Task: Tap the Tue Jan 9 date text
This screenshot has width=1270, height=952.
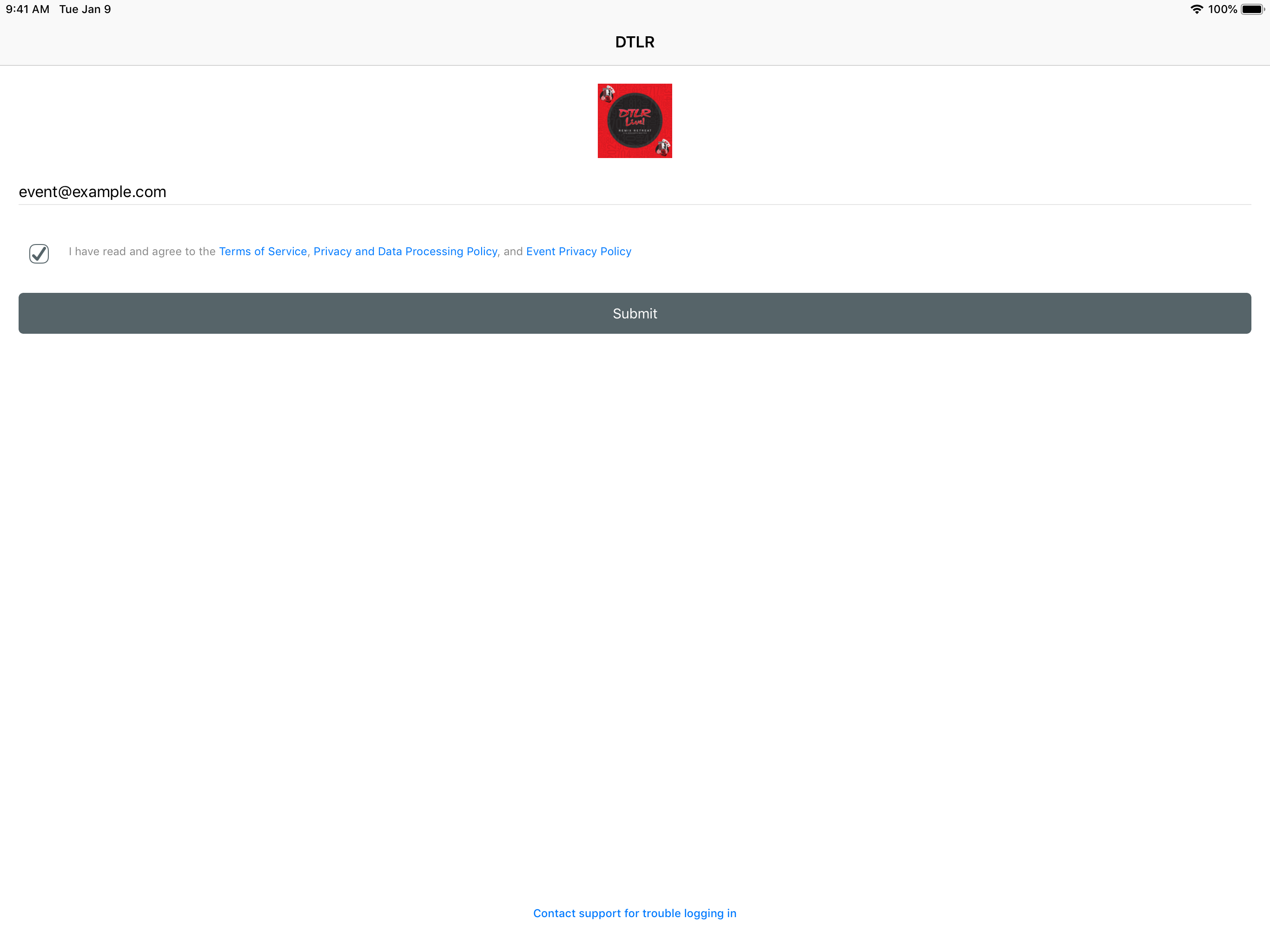Action: (85, 9)
